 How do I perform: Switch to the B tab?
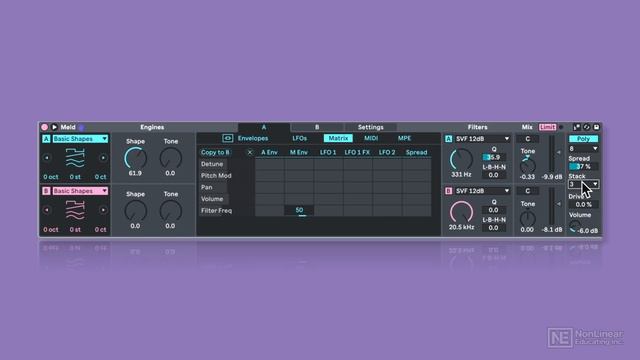pyautogui.click(x=317, y=127)
